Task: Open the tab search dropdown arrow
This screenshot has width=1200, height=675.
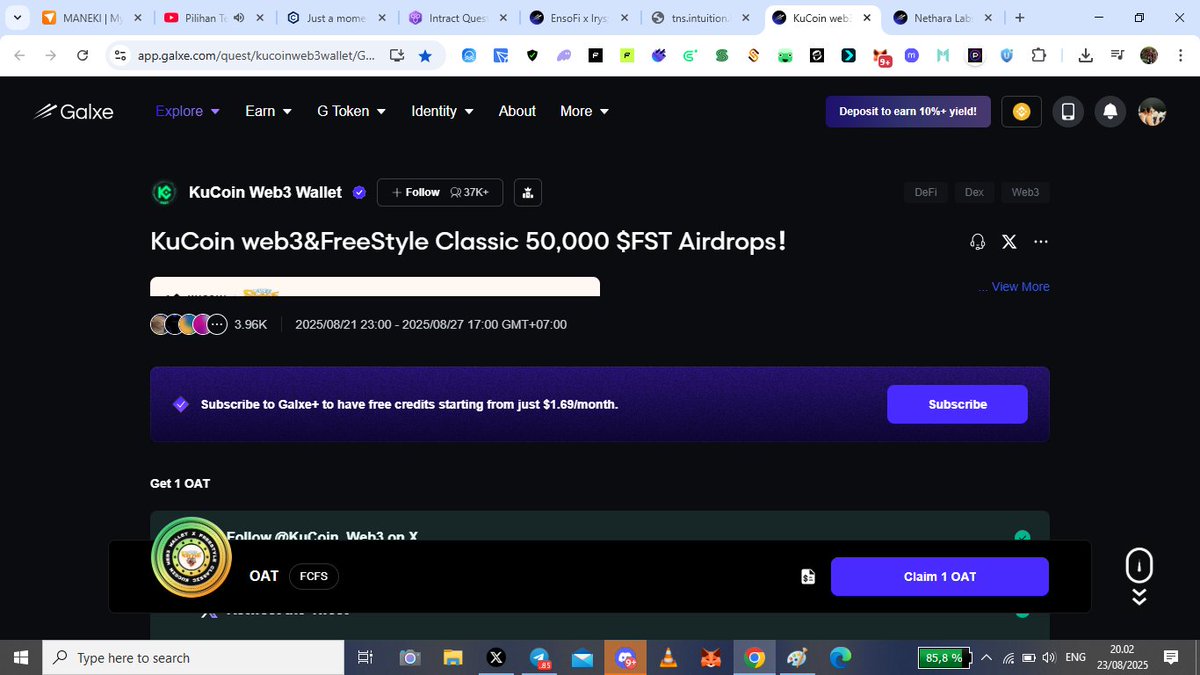Action: click(17, 18)
